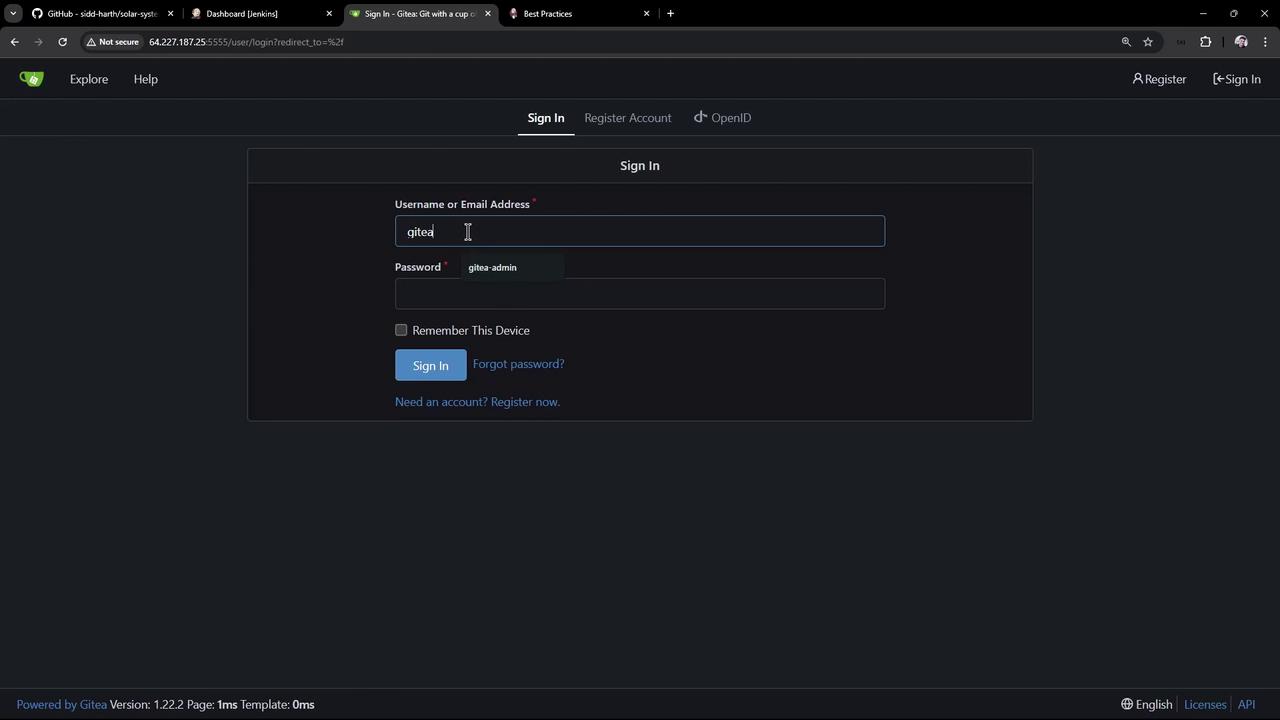
Task: Restore down the browser window
Action: 1234,14
